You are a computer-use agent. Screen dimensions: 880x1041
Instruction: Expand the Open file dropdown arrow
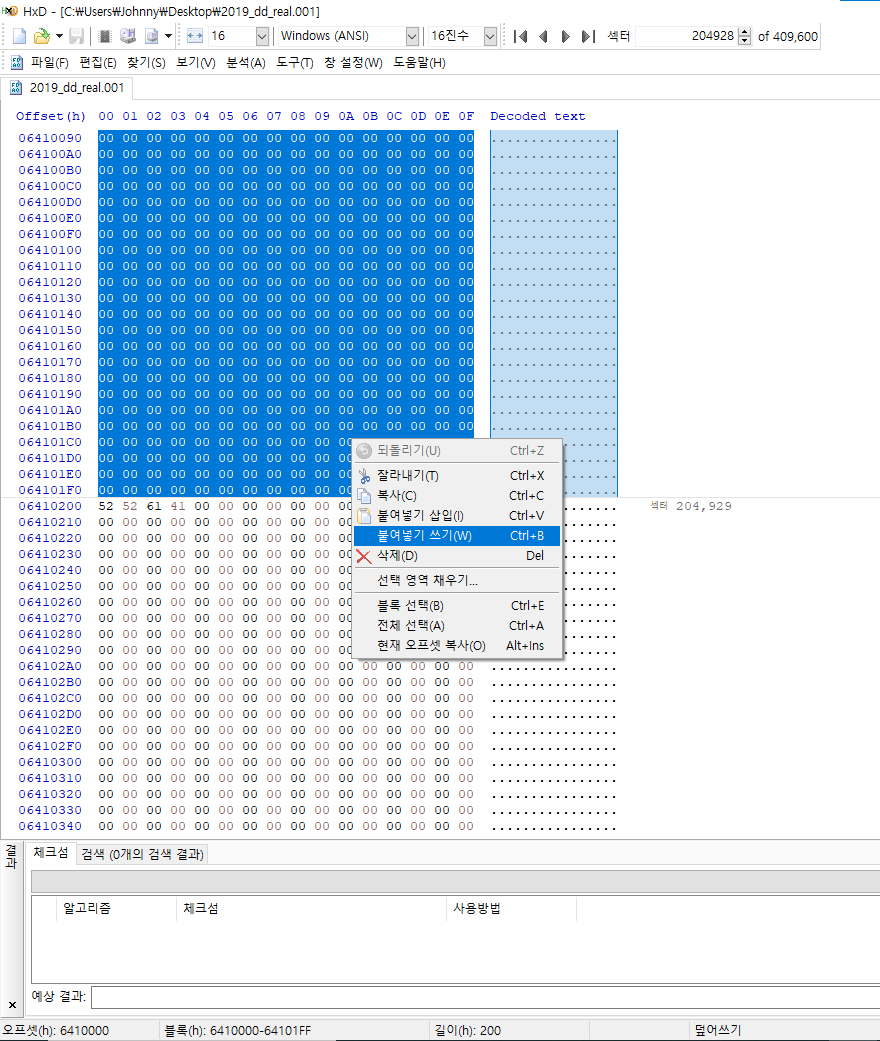58,36
